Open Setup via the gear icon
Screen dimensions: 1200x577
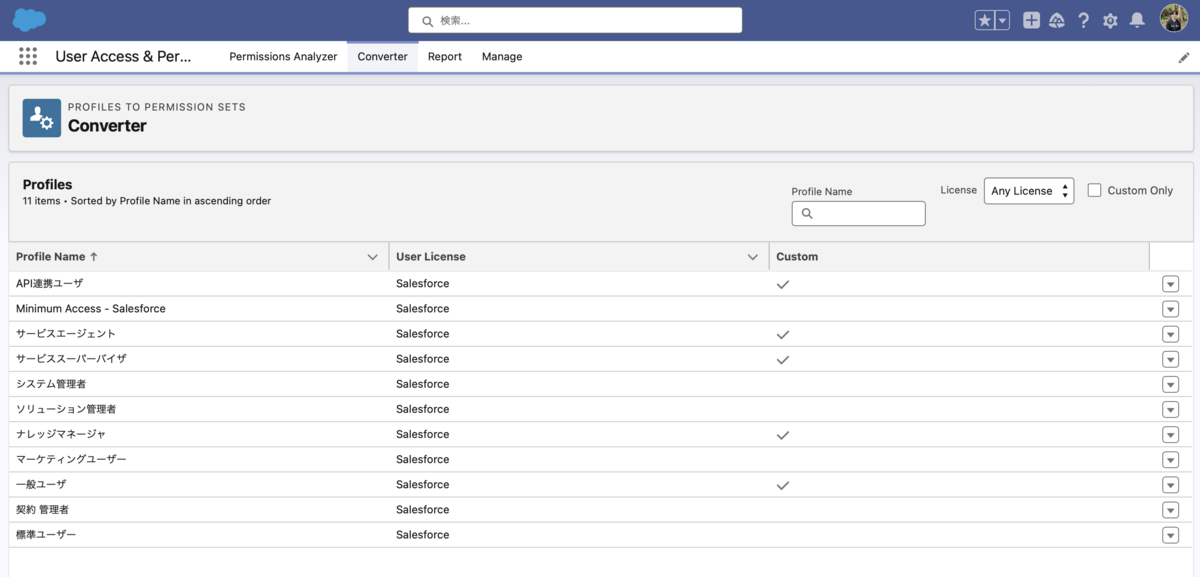(1110, 20)
